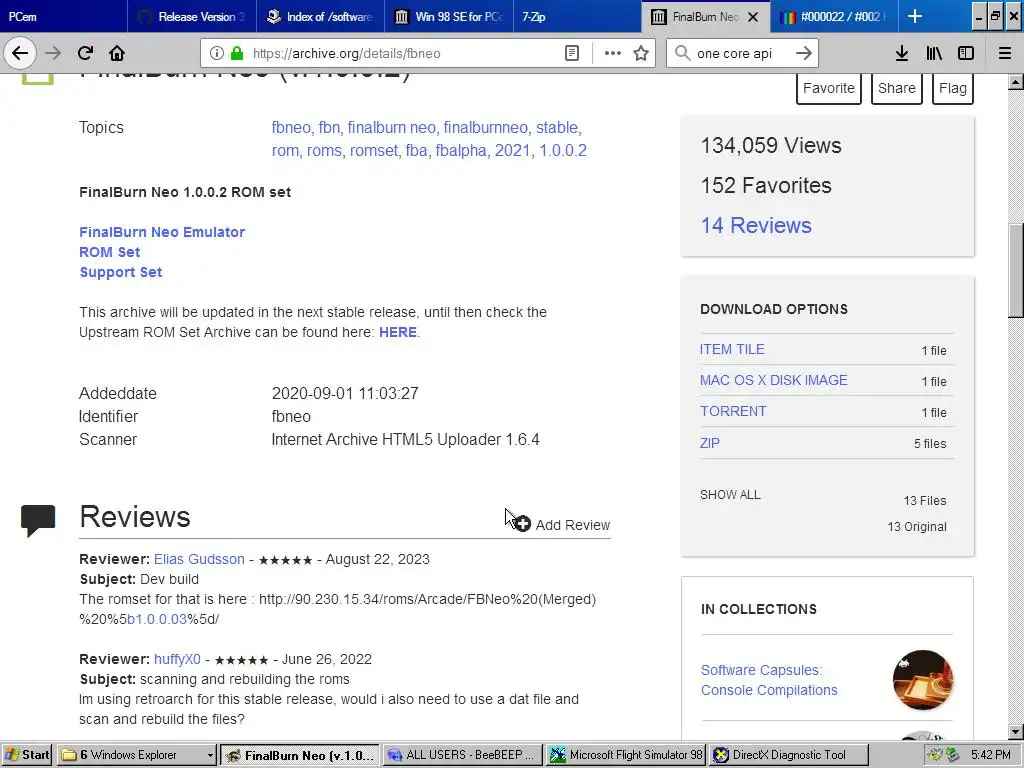Image resolution: width=1024 pixels, height=768 pixels.
Task: Open reviewer huffyX0 profile
Action: click(x=177, y=659)
